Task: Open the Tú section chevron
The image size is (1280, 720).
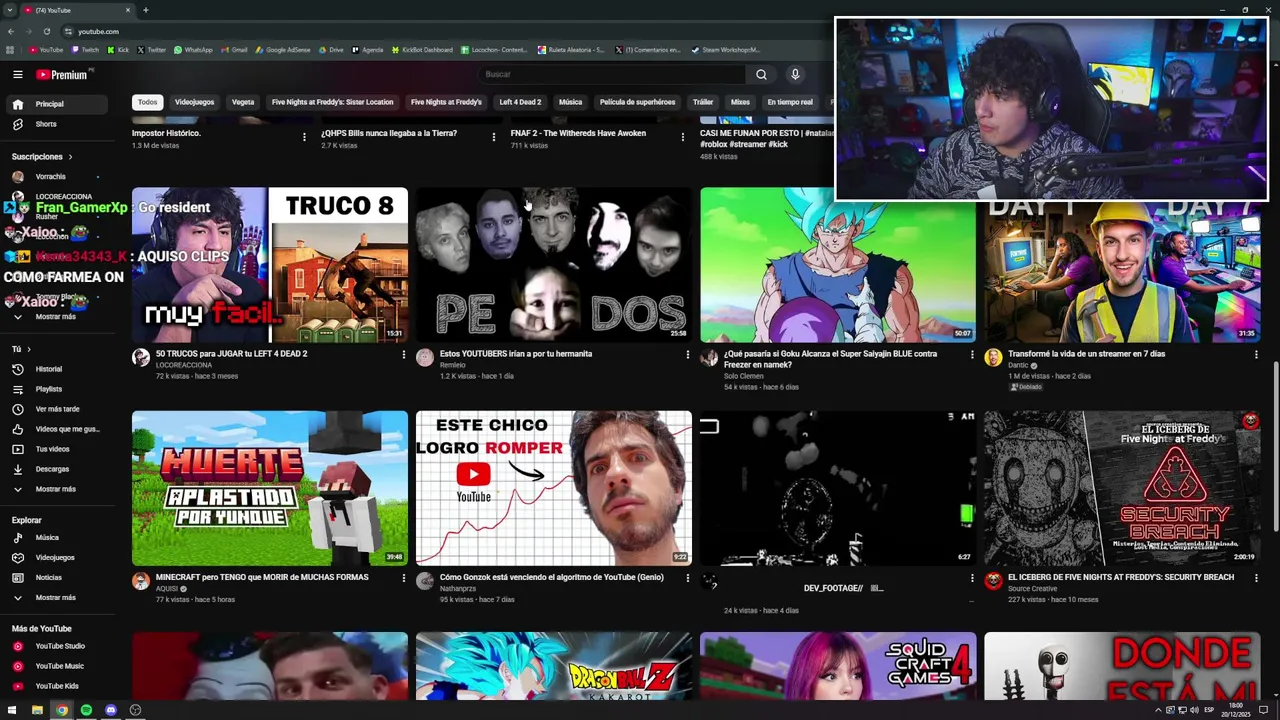Action: coord(29,349)
